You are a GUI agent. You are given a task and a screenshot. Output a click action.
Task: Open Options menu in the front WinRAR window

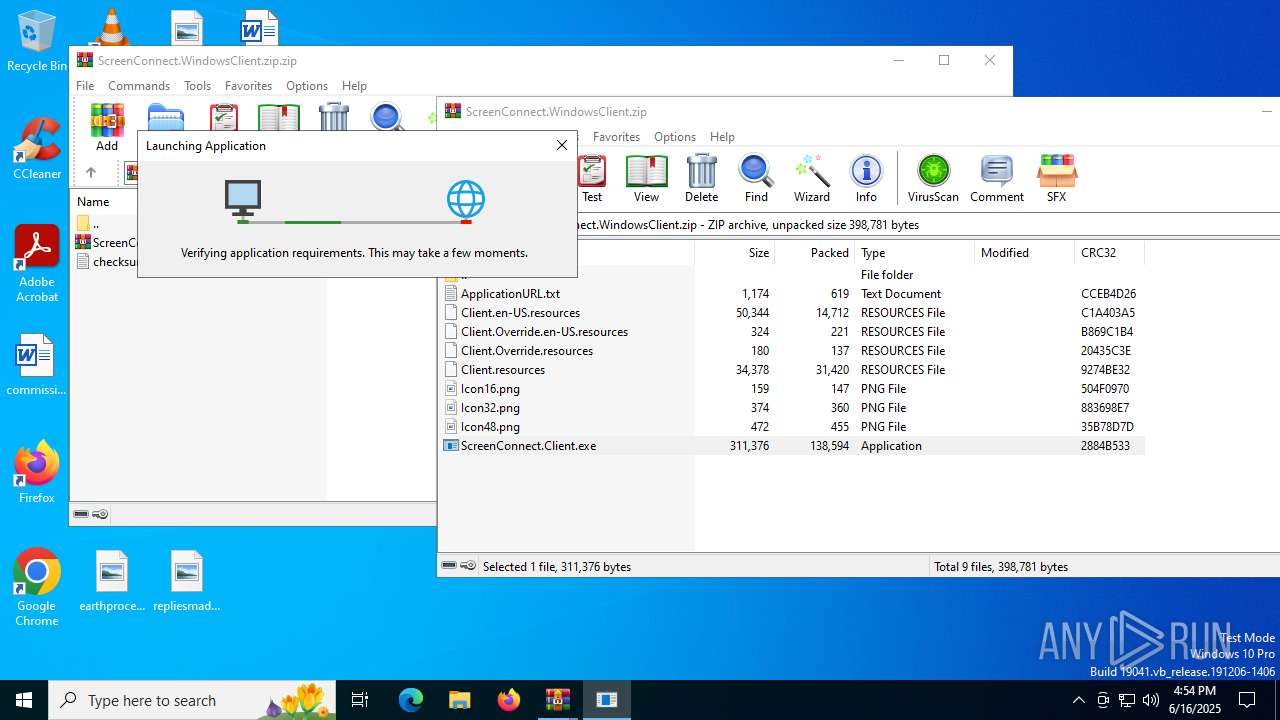point(675,136)
